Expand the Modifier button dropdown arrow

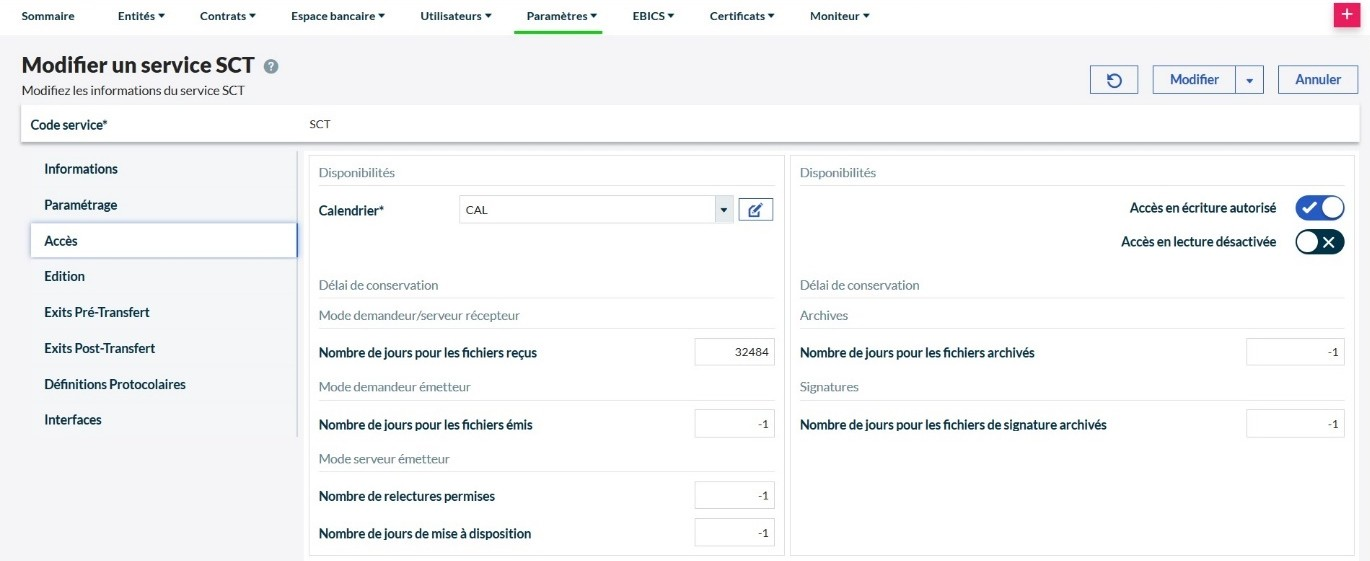[x=1249, y=80]
